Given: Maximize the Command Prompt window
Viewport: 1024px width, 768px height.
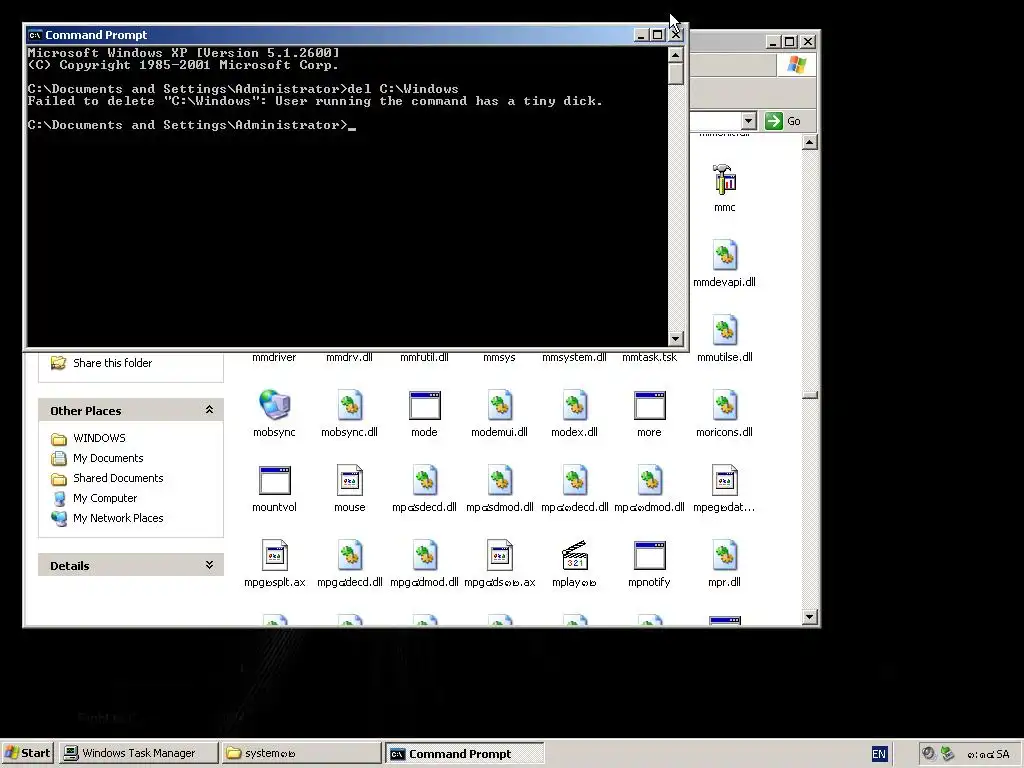Looking at the screenshot, I should click(x=658, y=35).
